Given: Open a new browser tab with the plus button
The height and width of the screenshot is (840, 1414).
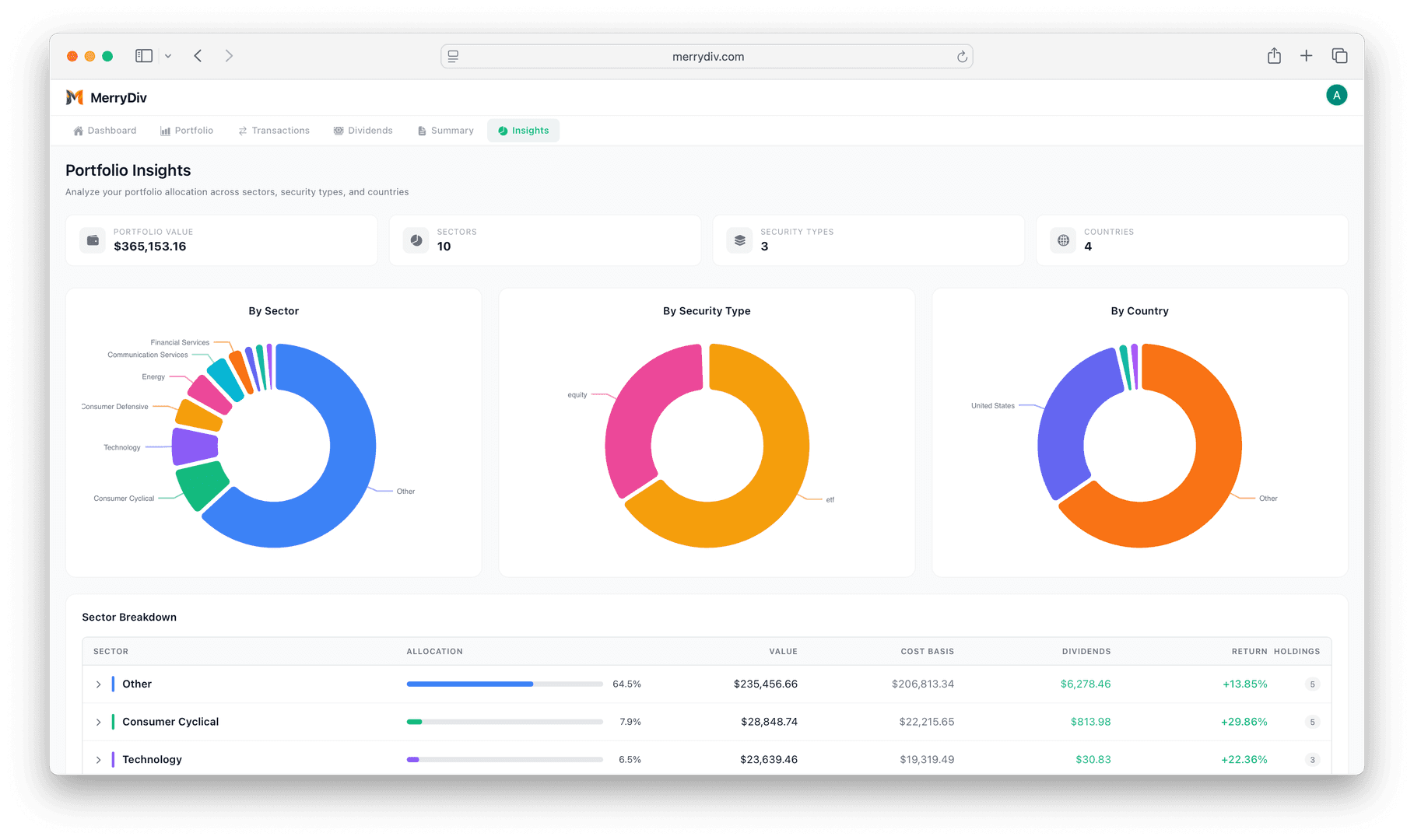Looking at the screenshot, I should [x=1307, y=55].
